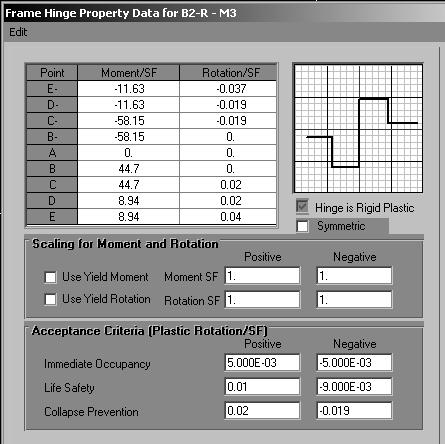Toggle the Symmetric checkbox
This screenshot has height=444, width=445.
302,226
